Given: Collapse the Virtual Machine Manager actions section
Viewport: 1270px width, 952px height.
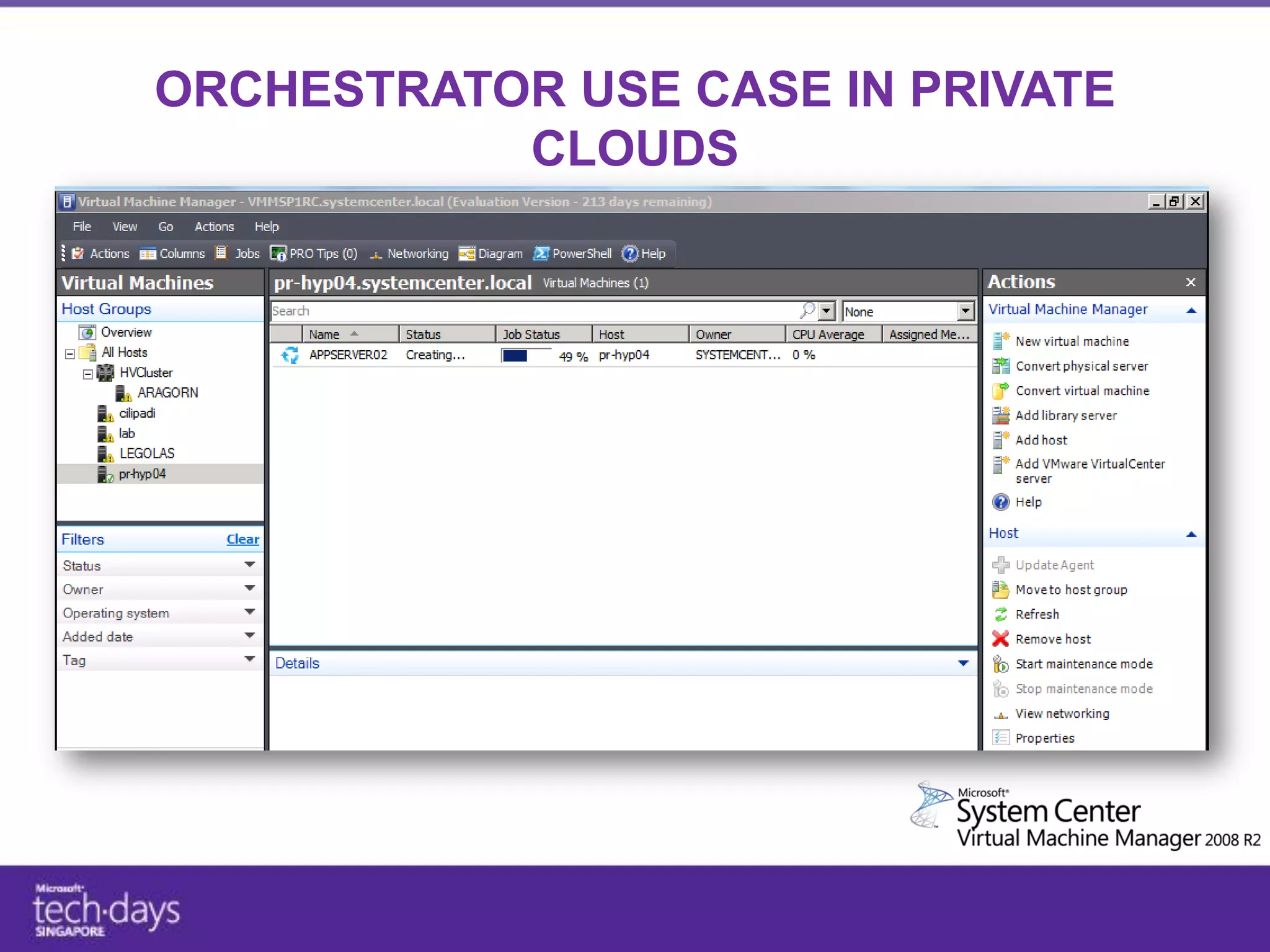Looking at the screenshot, I should pyautogui.click(x=1191, y=310).
